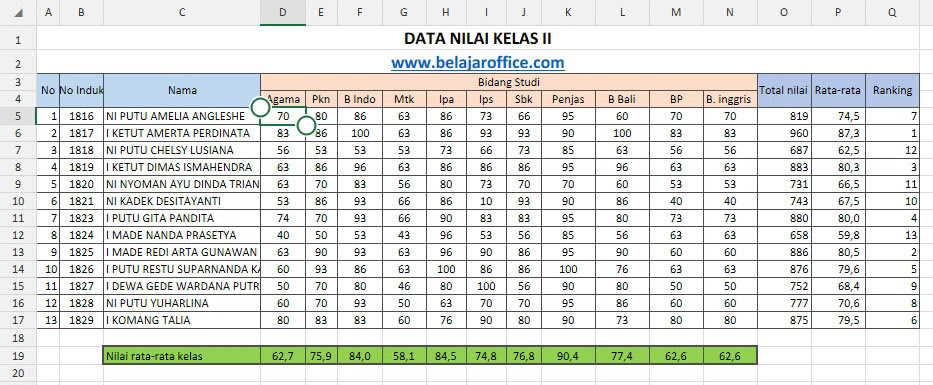Viewport: 933px width, 385px height.
Task: Click ranking cell of I KOMANG TALIA
Action: pos(892,320)
